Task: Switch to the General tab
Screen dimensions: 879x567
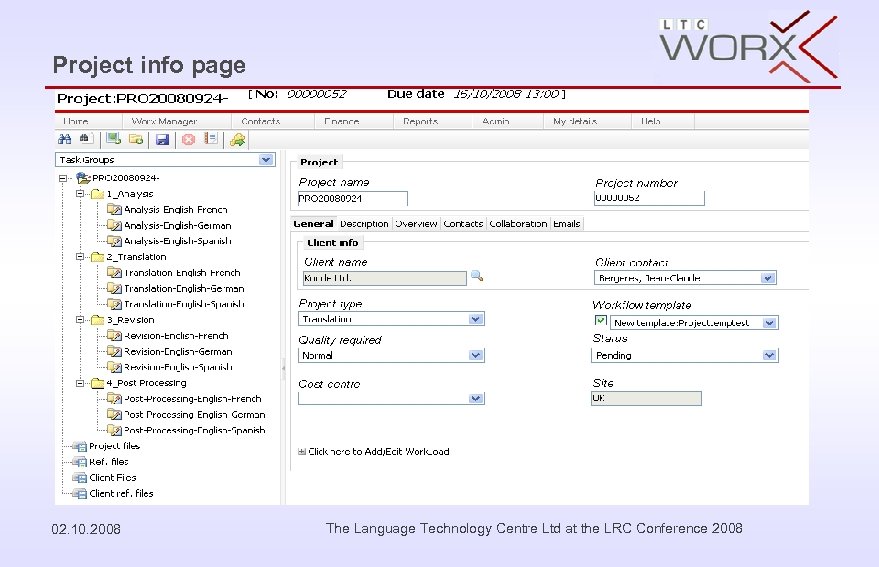Action: [313, 224]
